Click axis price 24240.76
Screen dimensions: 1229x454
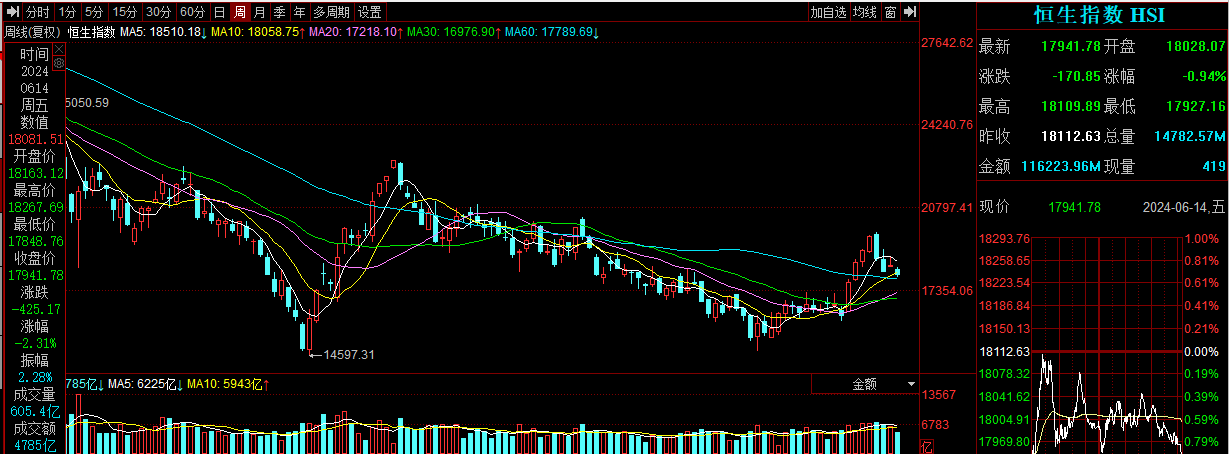click(947, 125)
